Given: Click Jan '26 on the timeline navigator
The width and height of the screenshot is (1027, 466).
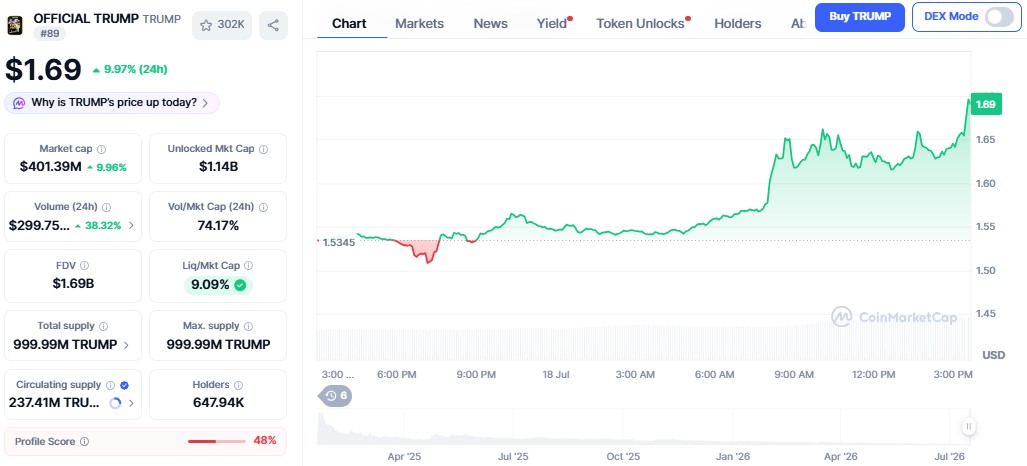Looking at the screenshot, I should (x=733, y=456).
